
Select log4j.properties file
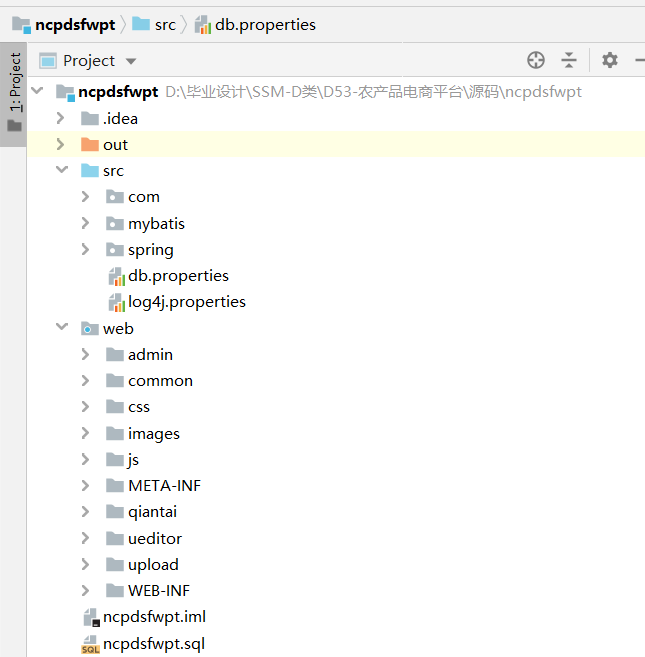click(x=186, y=302)
